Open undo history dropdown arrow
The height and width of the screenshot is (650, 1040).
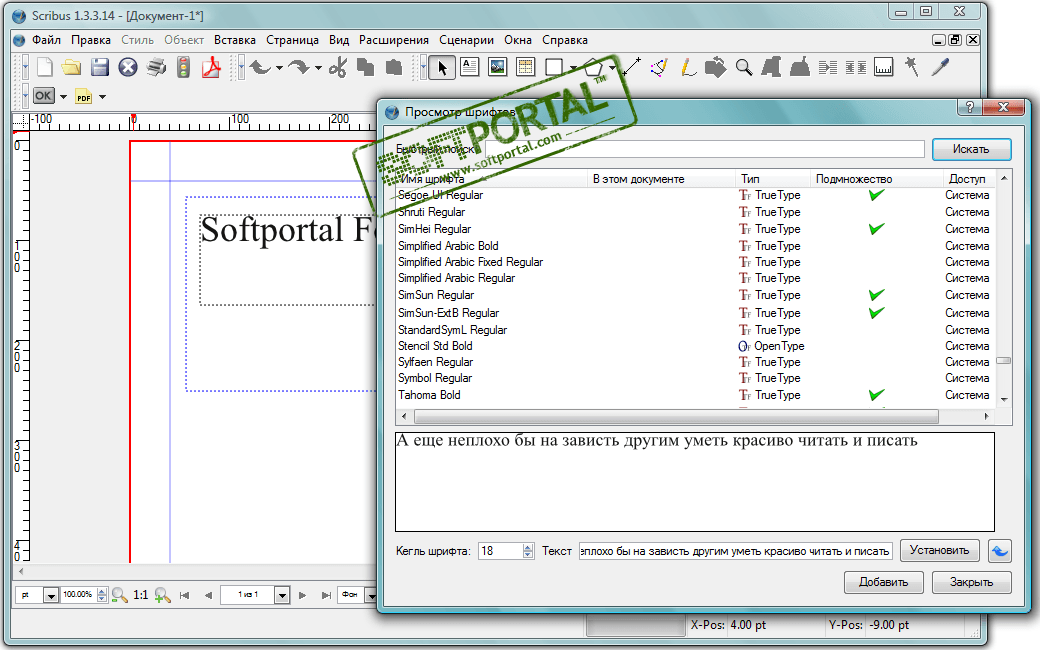(x=279, y=68)
